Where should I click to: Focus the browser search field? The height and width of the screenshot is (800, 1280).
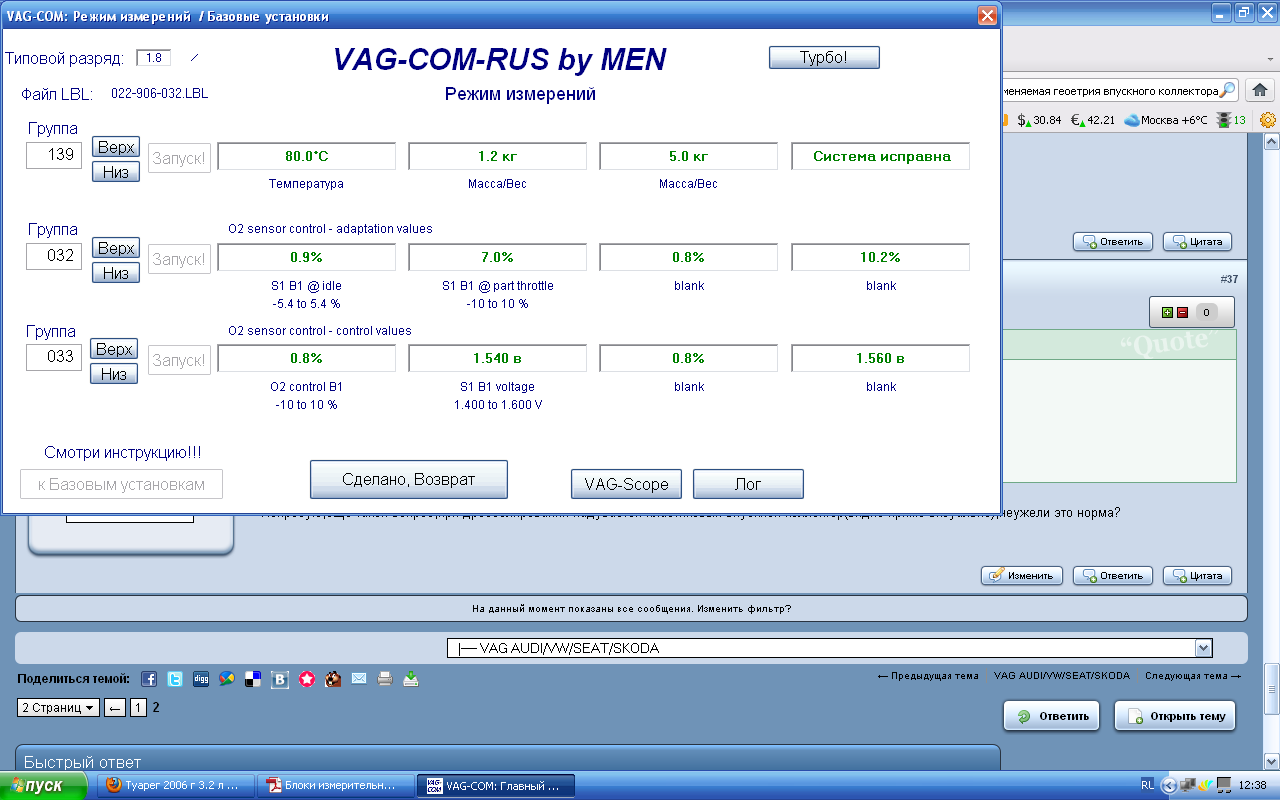1110,90
